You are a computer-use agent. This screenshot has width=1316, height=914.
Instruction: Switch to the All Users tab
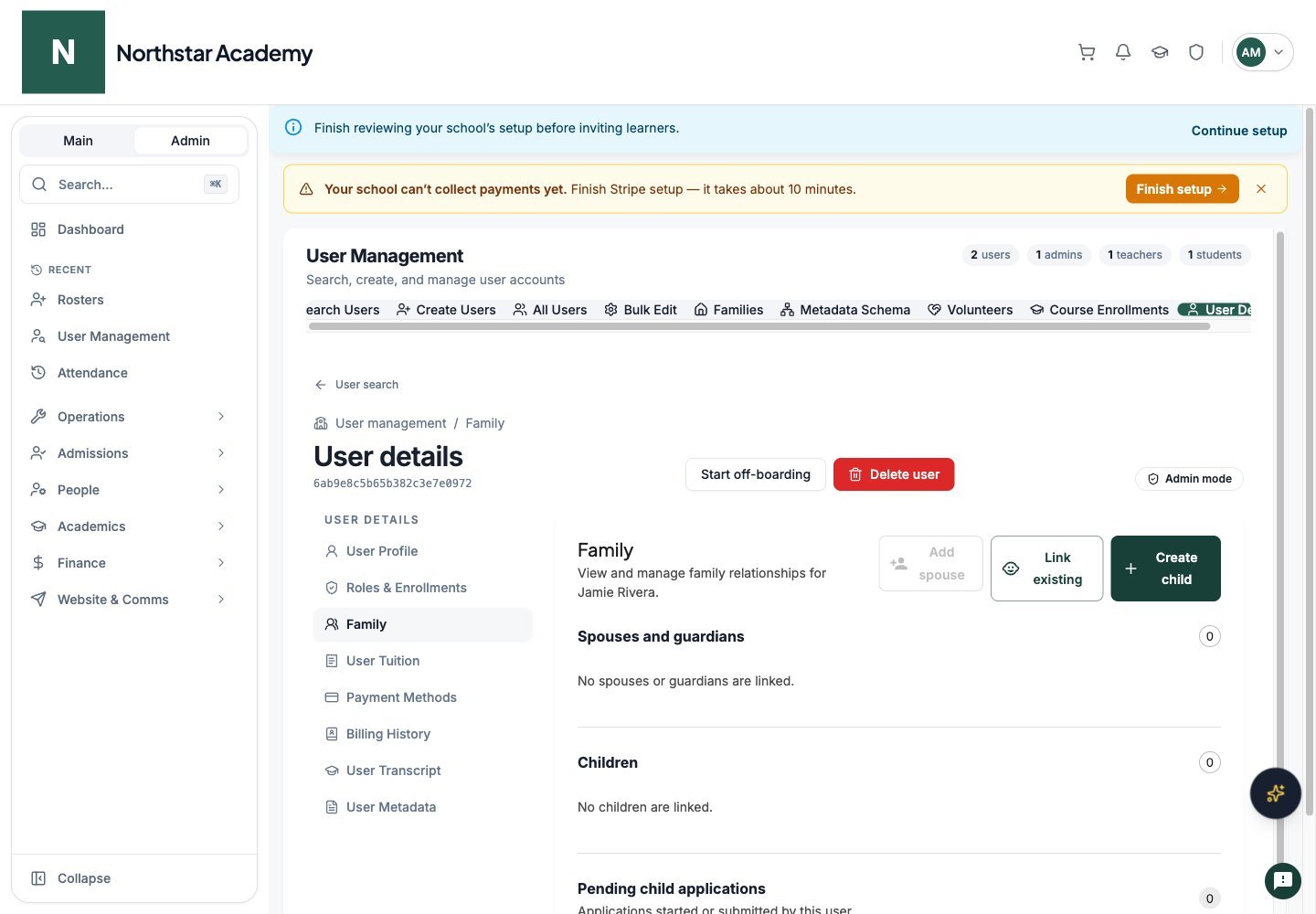[550, 310]
